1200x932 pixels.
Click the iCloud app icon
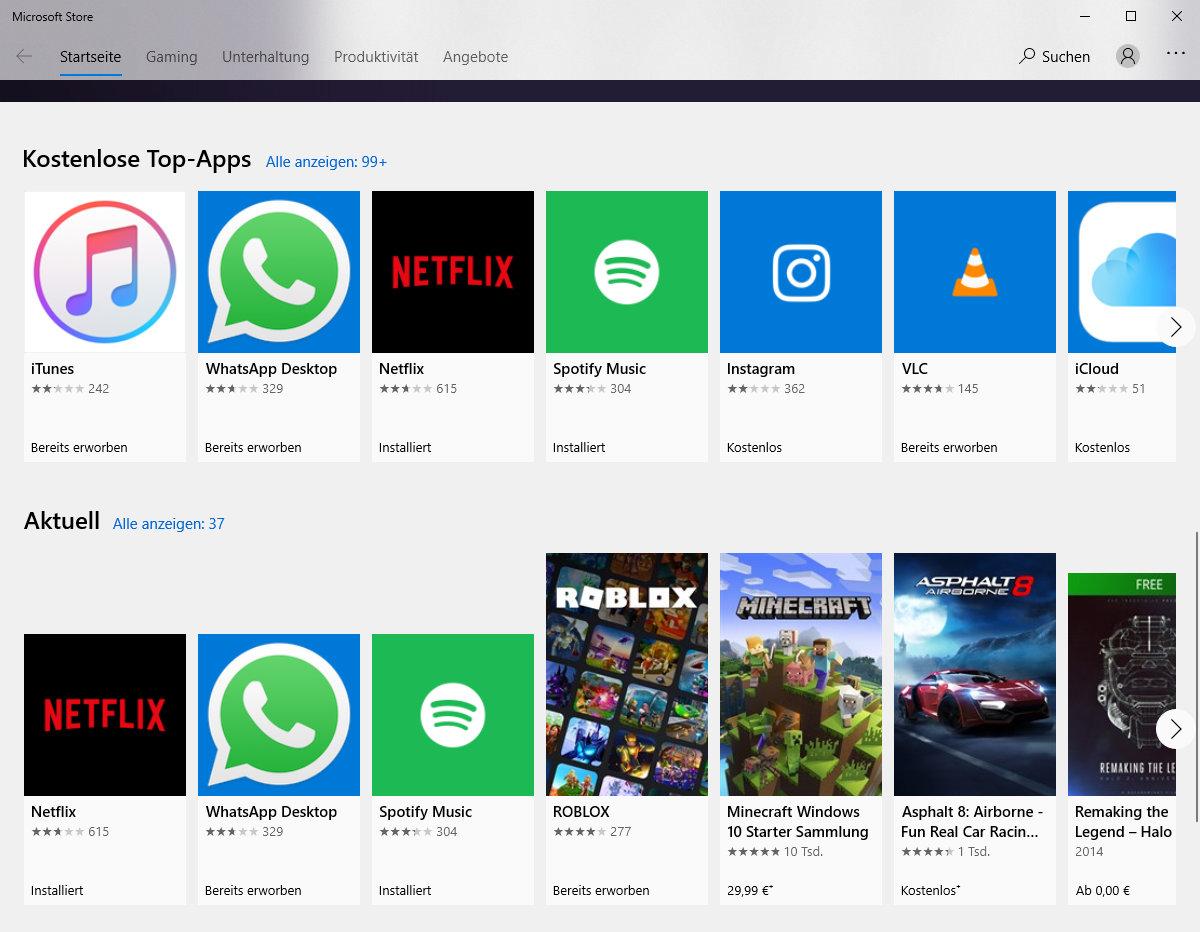pos(1120,272)
